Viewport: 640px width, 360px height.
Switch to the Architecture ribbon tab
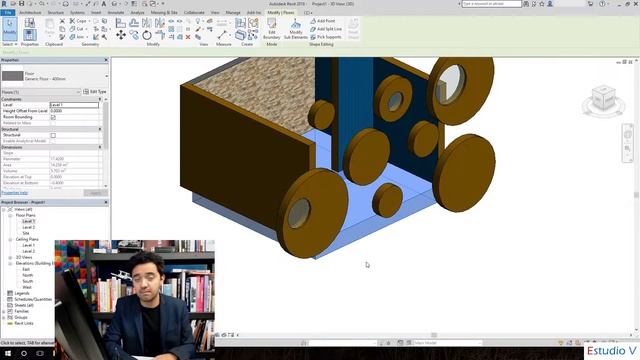[x=30, y=13]
